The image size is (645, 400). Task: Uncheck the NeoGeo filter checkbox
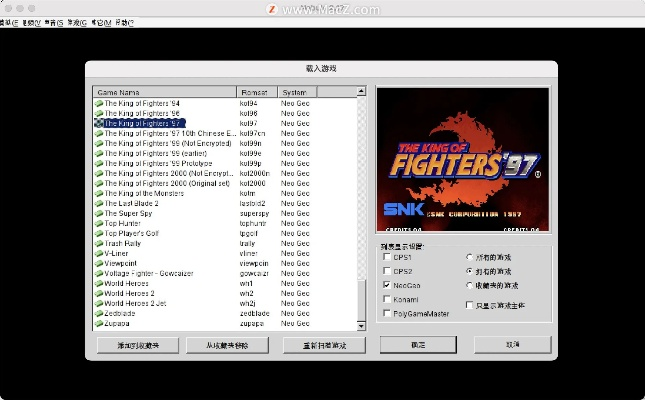[x=387, y=285]
